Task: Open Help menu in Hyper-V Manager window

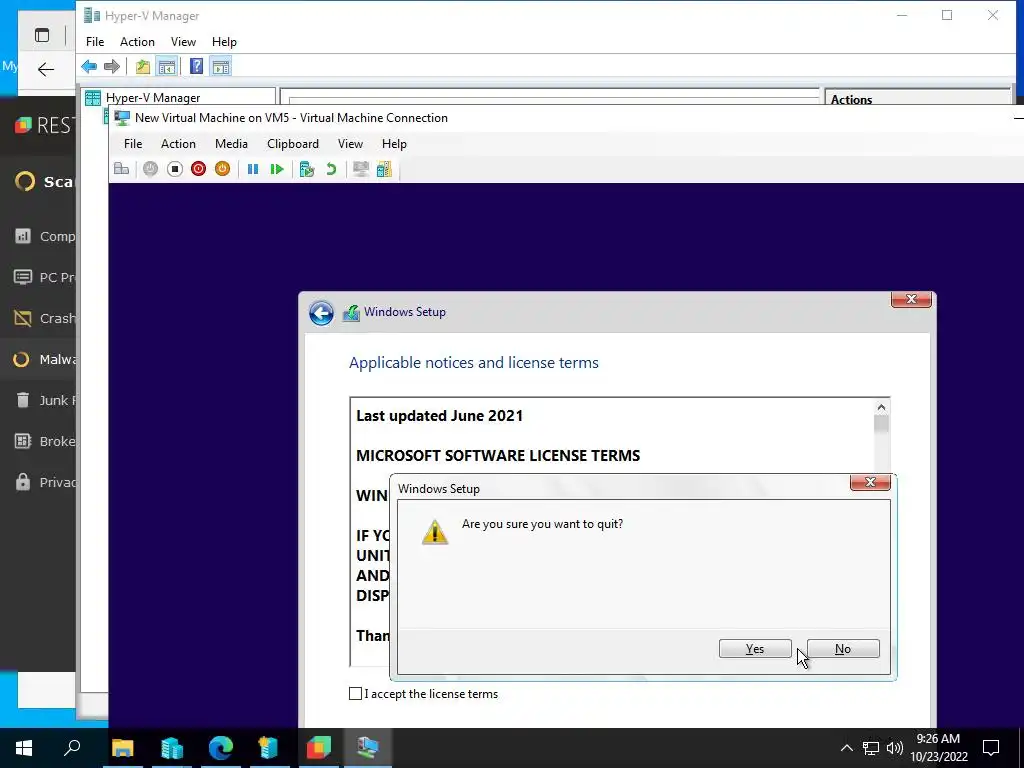Action: click(x=224, y=42)
